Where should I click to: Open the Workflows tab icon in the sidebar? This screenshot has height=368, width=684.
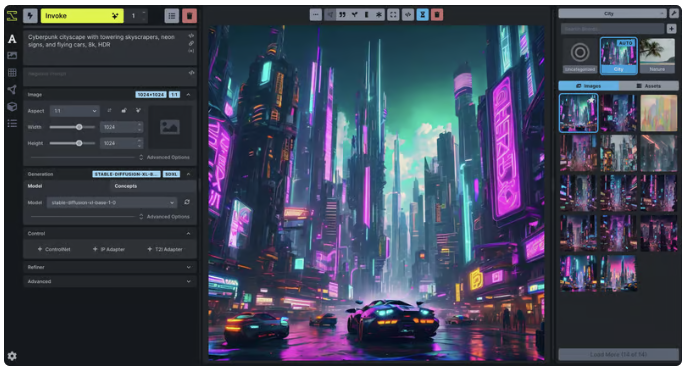pyautogui.click(x=12, y=90)
